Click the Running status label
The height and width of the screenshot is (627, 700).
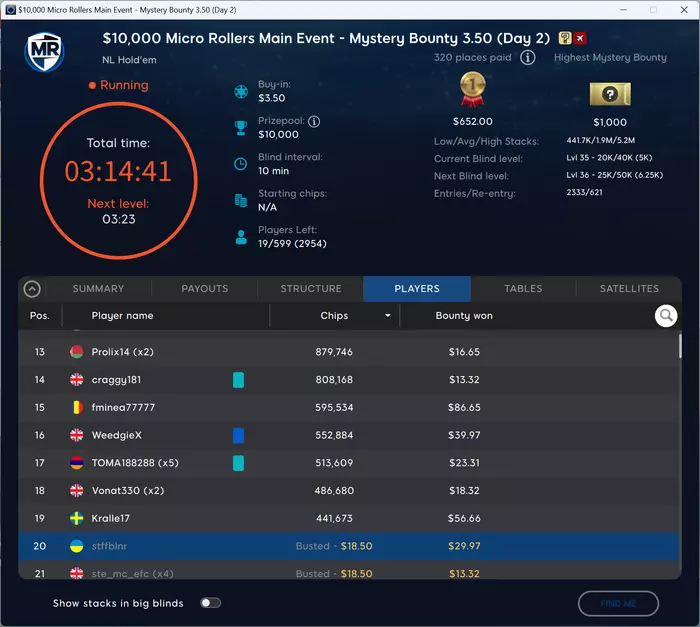(124, 85)
